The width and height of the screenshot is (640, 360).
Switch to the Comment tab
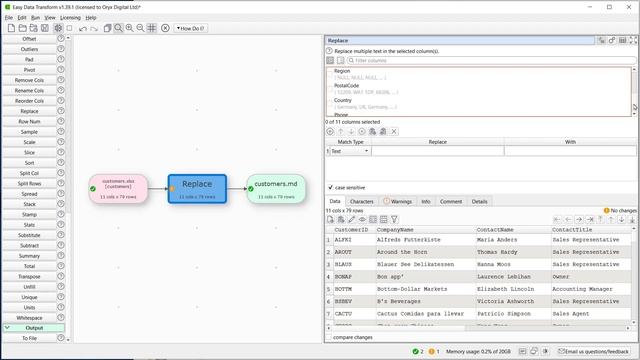[x=451, y=202]
